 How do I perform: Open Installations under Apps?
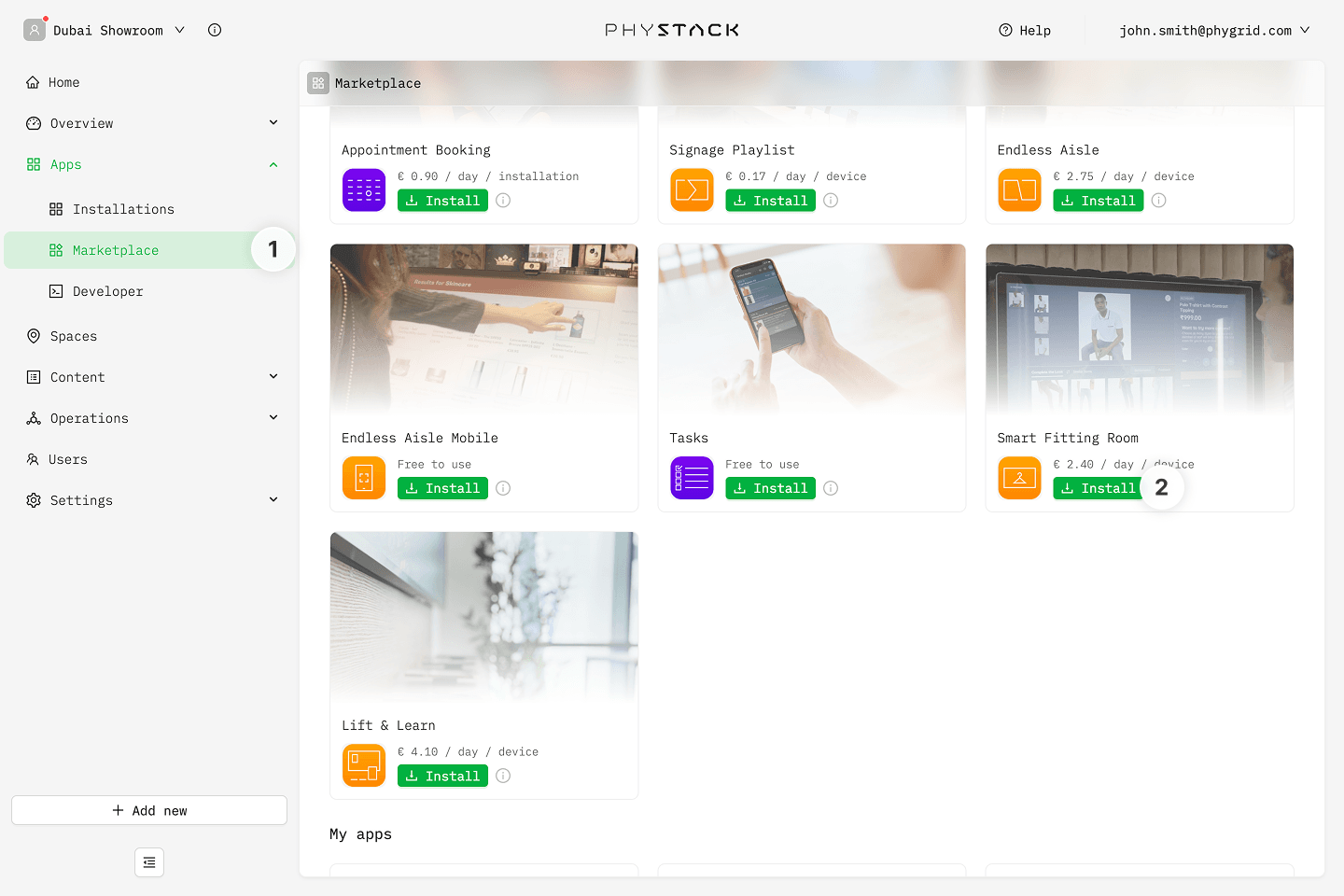click(149, 209)
